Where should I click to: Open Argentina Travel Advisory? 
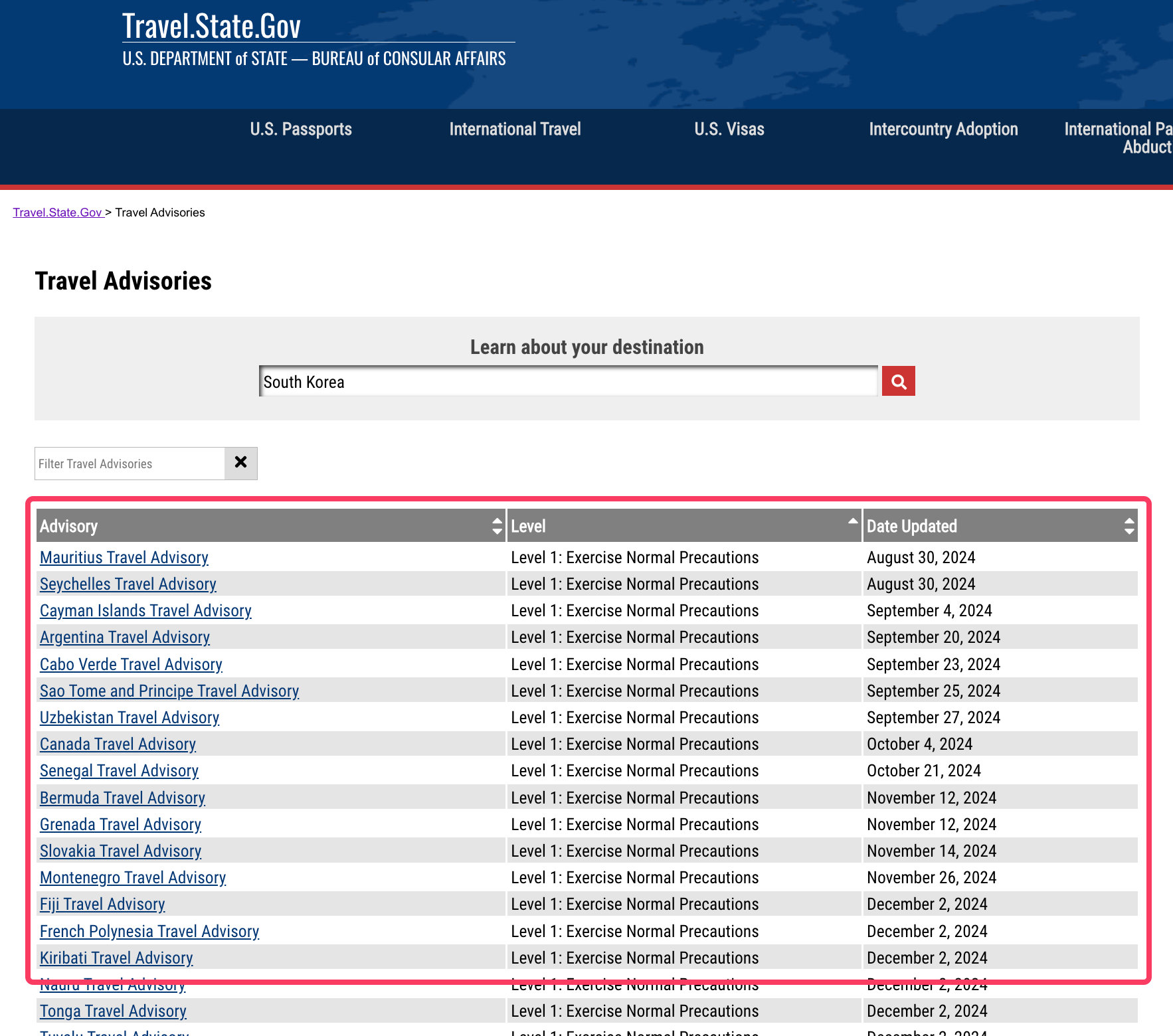pos(125,638)
